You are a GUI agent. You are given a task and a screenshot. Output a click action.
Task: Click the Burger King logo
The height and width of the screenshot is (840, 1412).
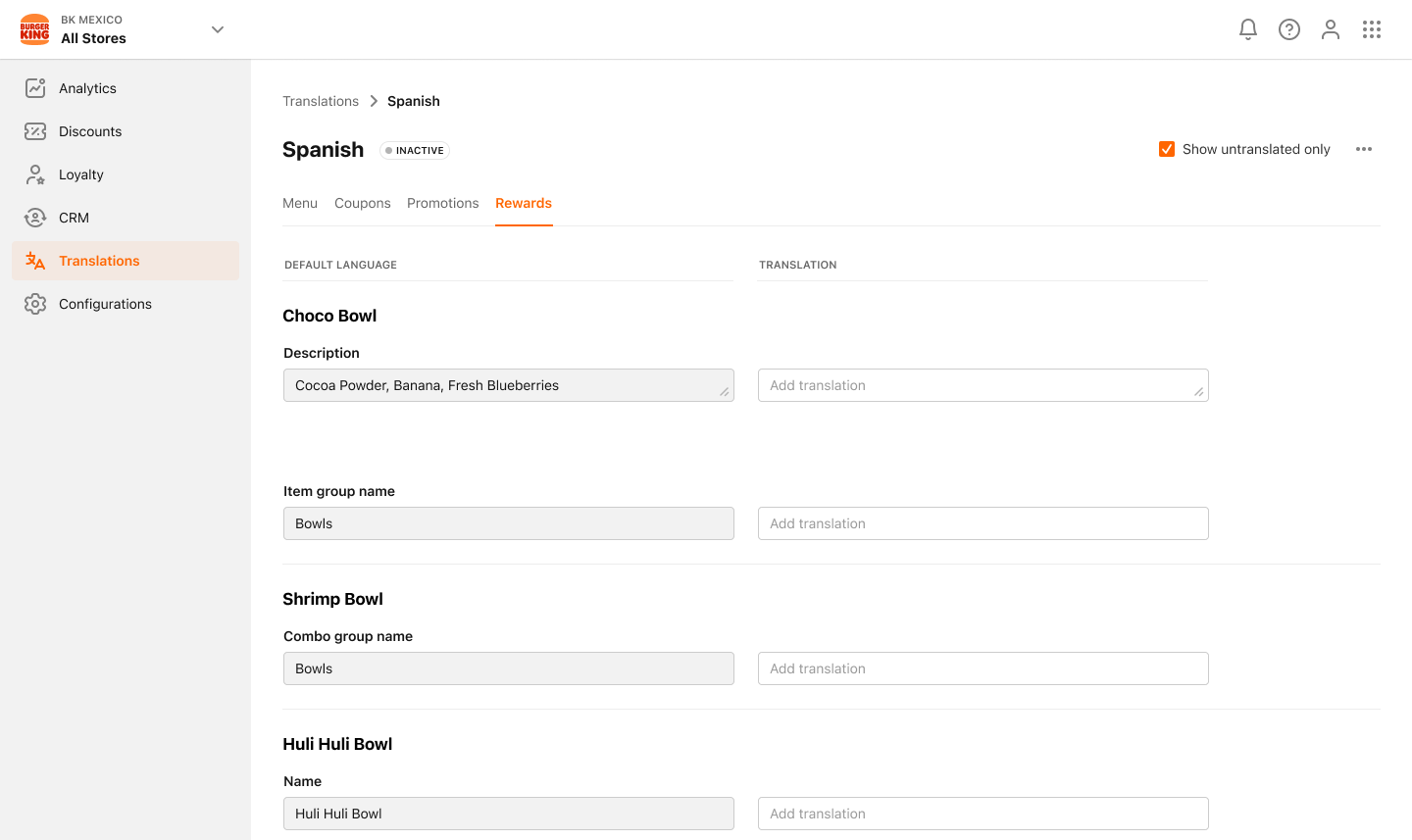34,29
